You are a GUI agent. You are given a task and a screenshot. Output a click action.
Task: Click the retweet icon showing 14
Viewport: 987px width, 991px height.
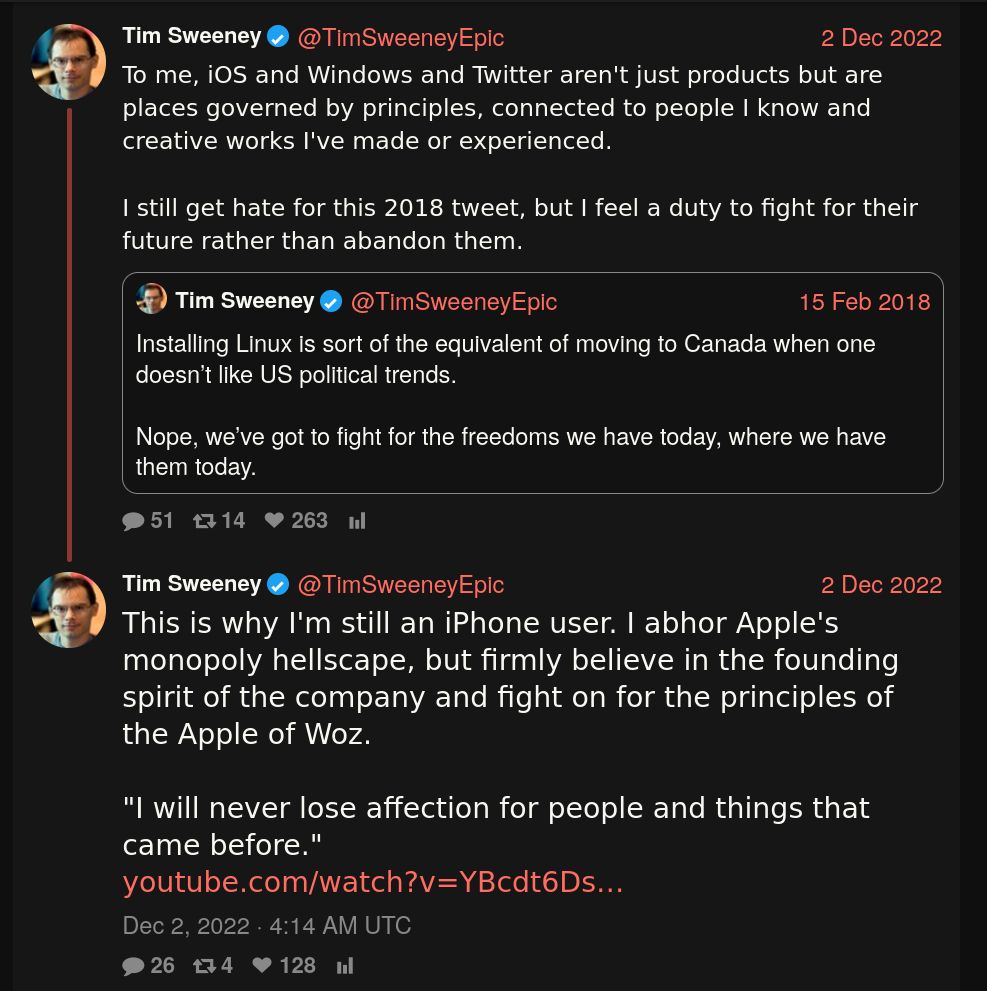pyautogui.click(x=204, y=521)
